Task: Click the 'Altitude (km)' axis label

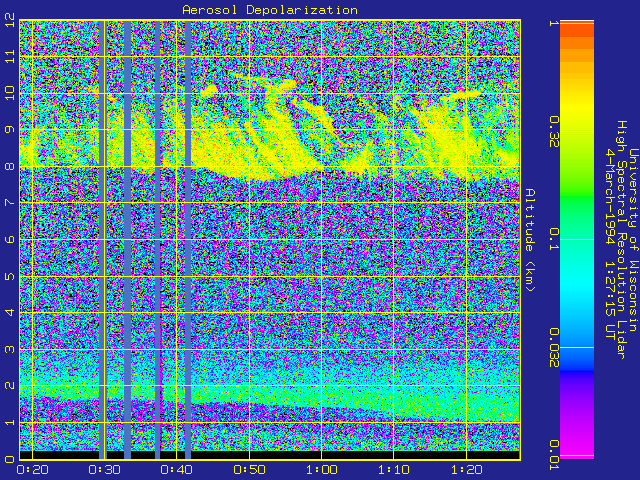Action: coord(530,240)
